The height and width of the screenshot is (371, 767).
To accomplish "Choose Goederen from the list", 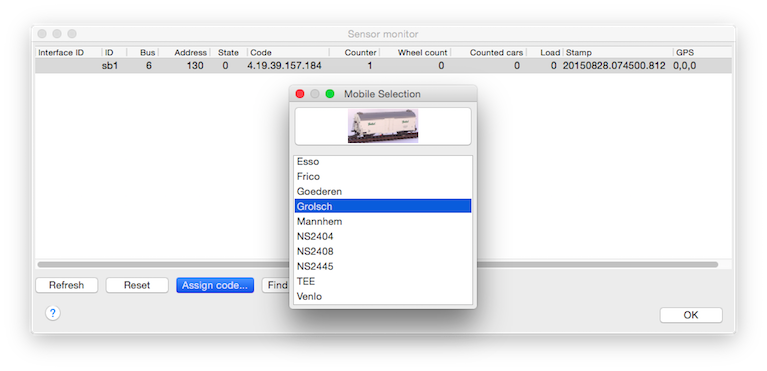I will (x=383, y=191).
